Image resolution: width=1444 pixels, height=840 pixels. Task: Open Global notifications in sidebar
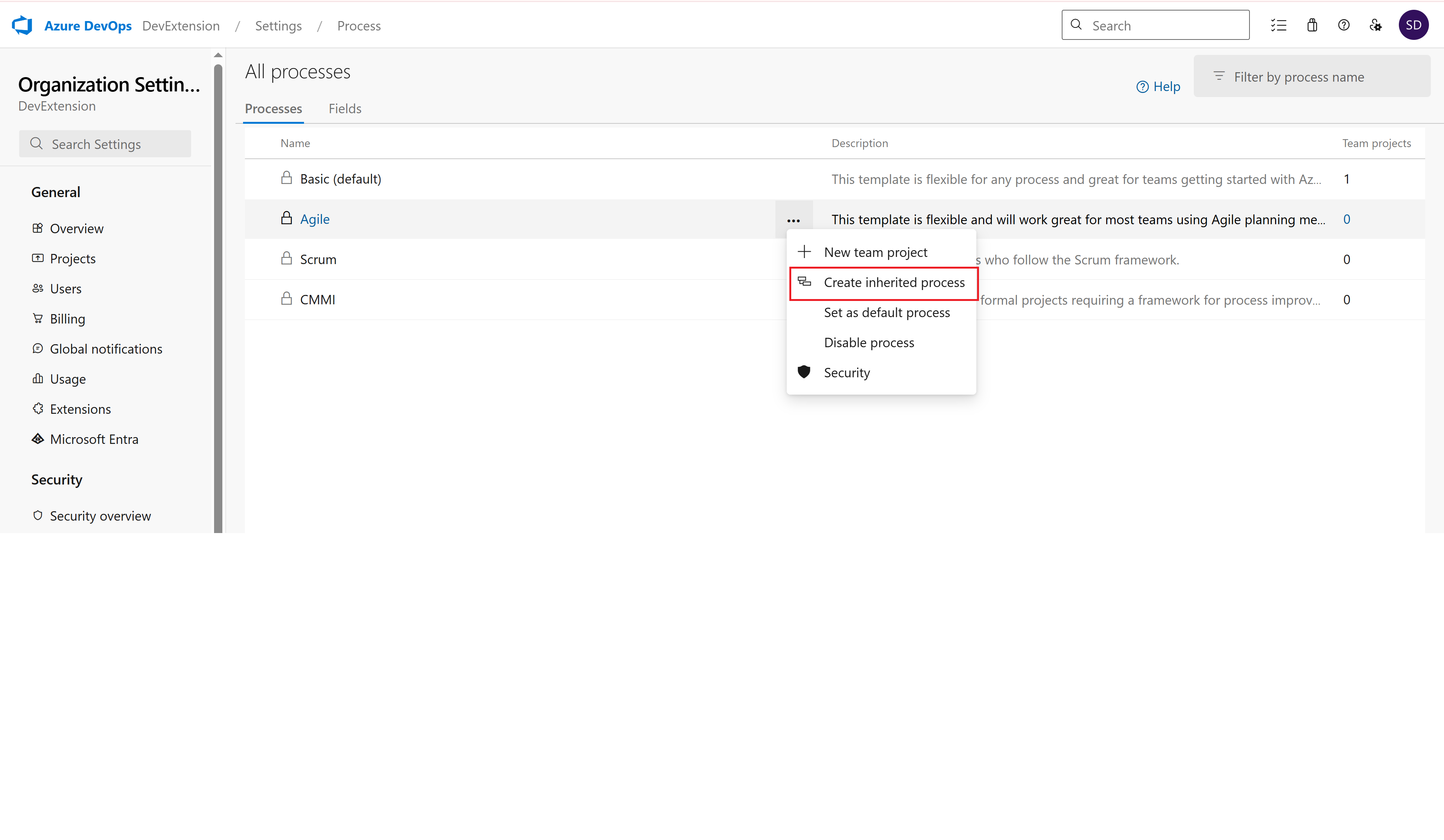pos(106,349)
